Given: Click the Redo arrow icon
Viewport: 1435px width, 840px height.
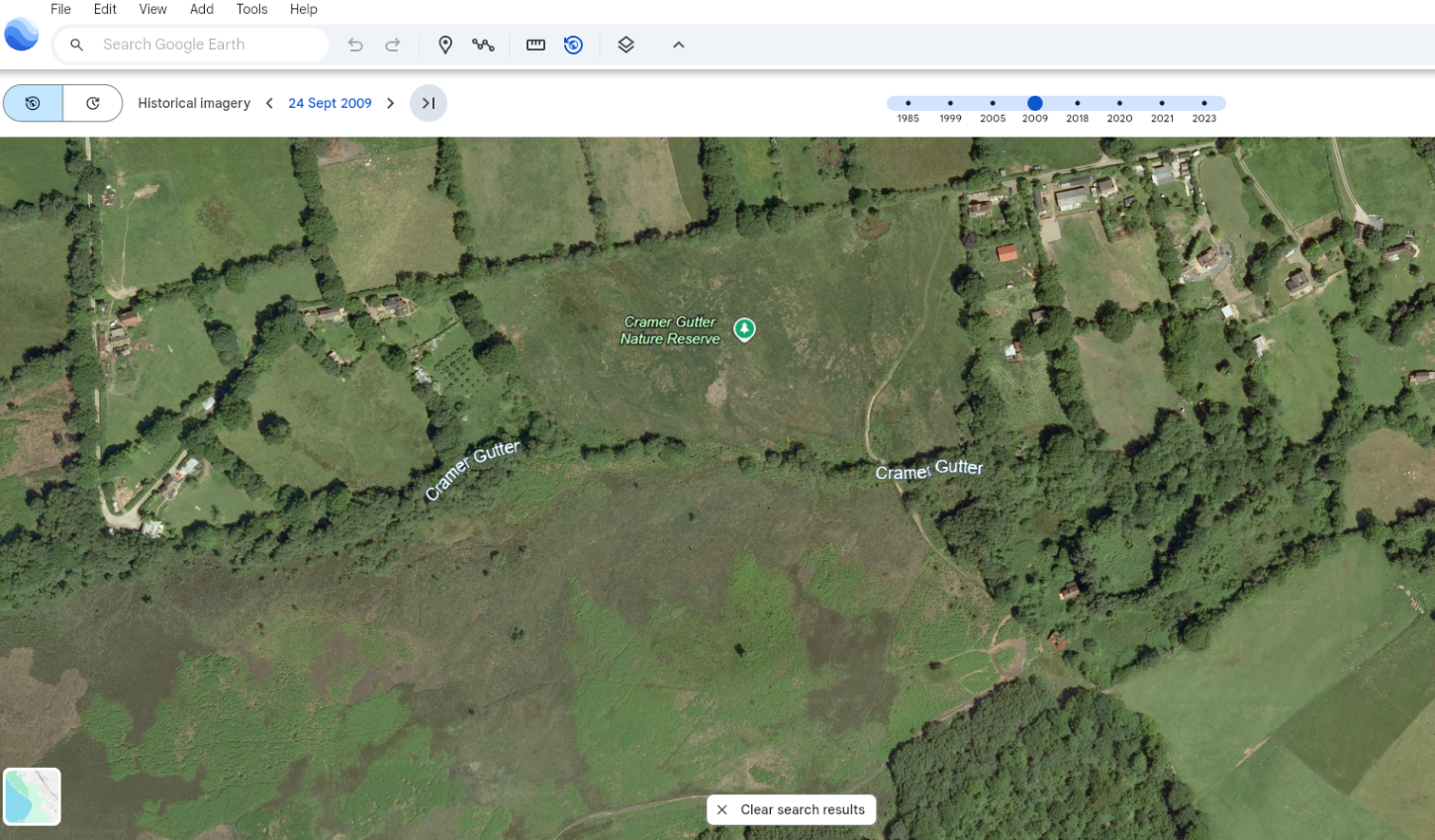Looking at the screenshot, I should (393, 45).
